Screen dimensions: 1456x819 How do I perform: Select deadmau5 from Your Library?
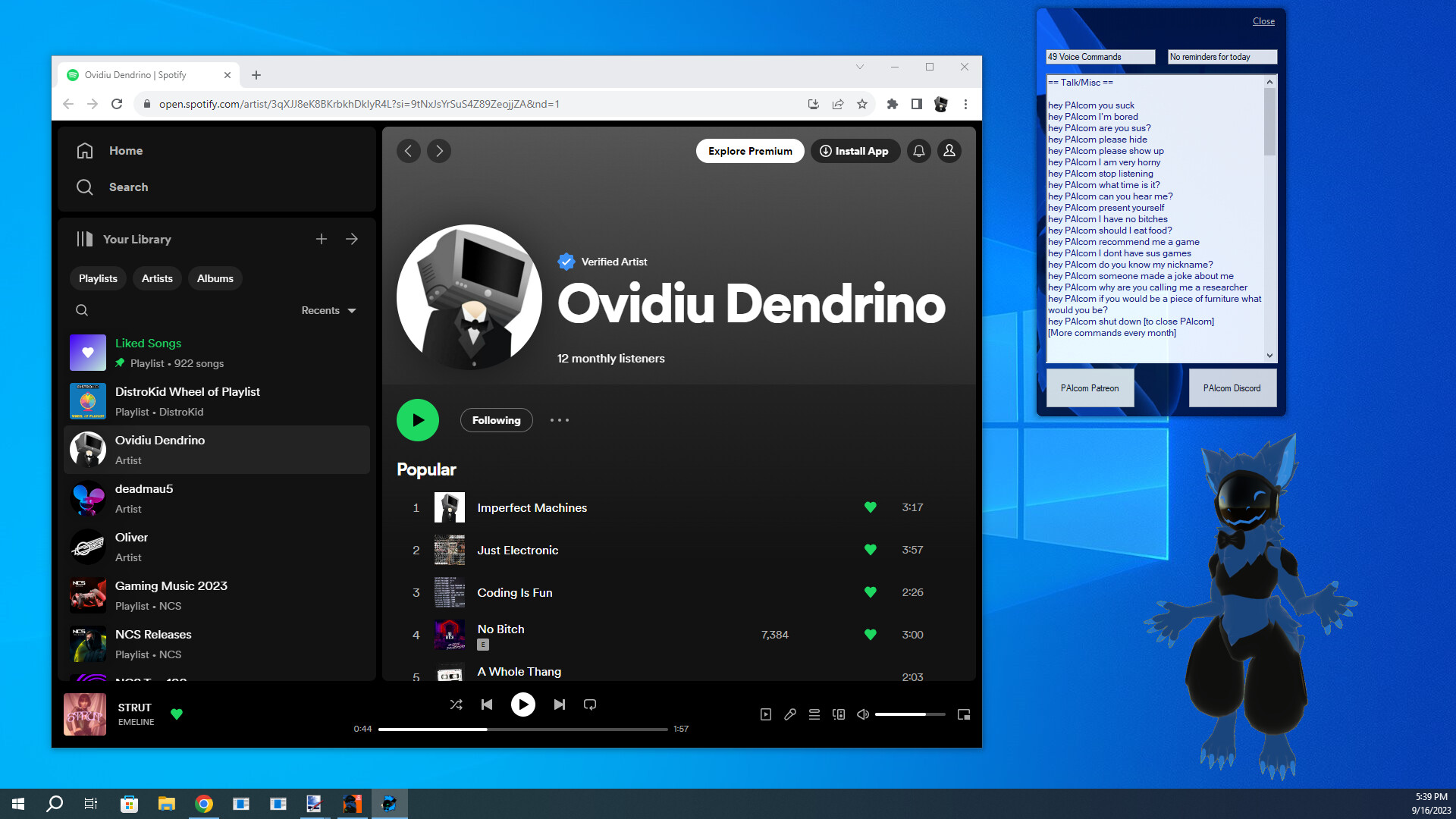143,497
